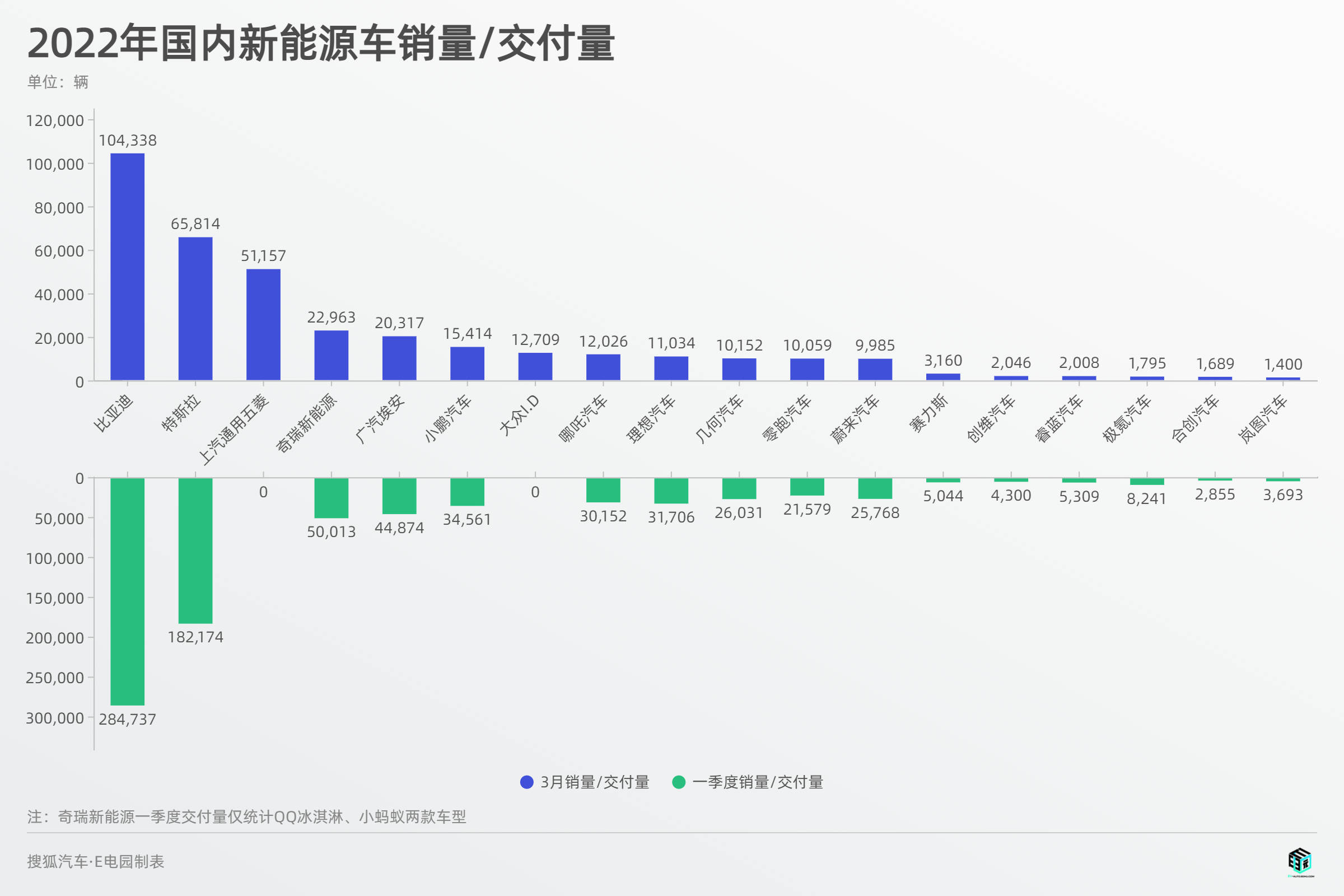Click the green bar labeled 34,561
The height and width of the screenshot is (896, 1344).
pos(468,492)
